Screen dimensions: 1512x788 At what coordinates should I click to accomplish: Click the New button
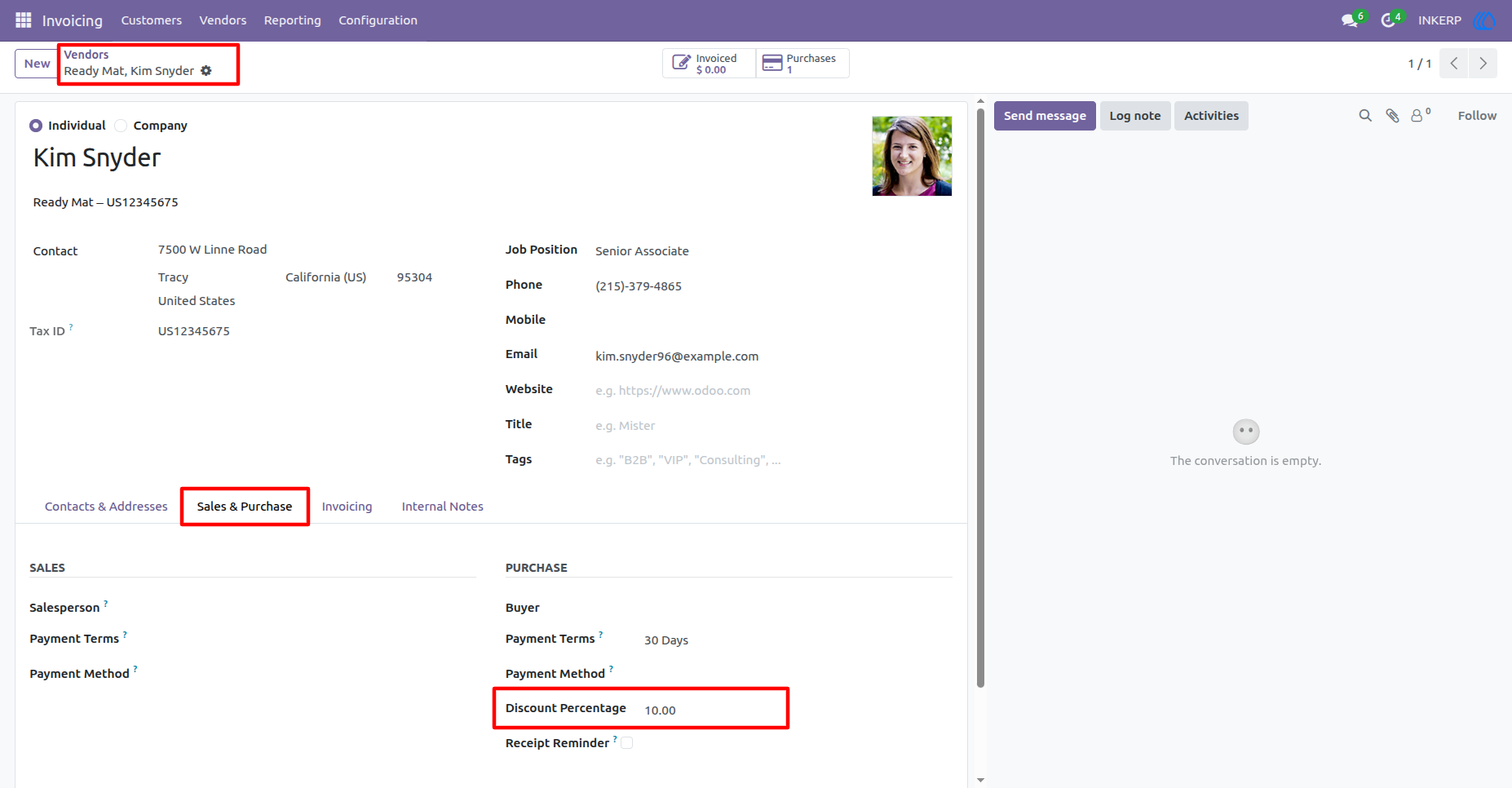[37, 64]
